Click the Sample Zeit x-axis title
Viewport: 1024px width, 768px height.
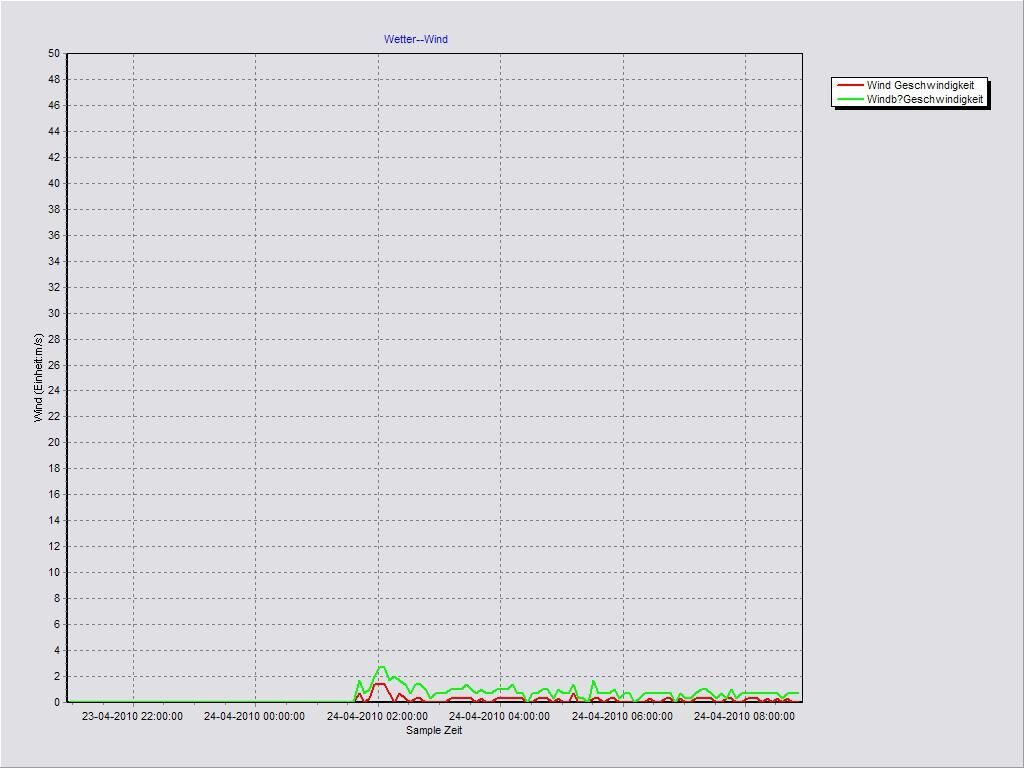434,730
